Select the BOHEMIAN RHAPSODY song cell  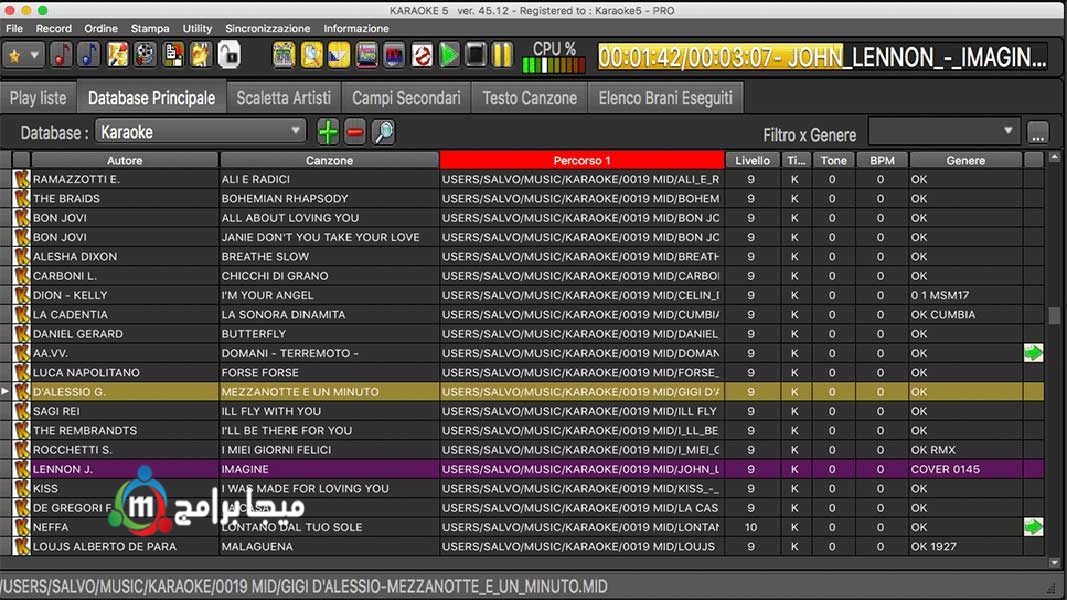329,199
